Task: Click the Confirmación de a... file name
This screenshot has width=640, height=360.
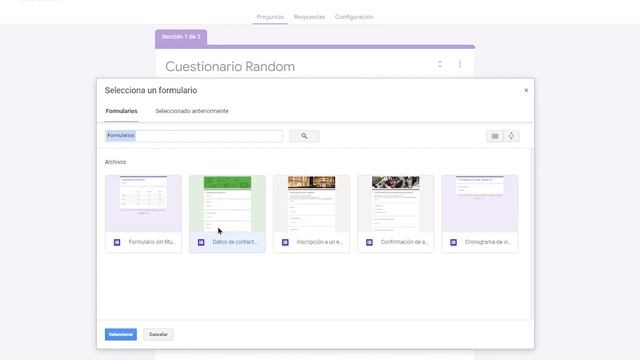Action: tap(404, 242)
